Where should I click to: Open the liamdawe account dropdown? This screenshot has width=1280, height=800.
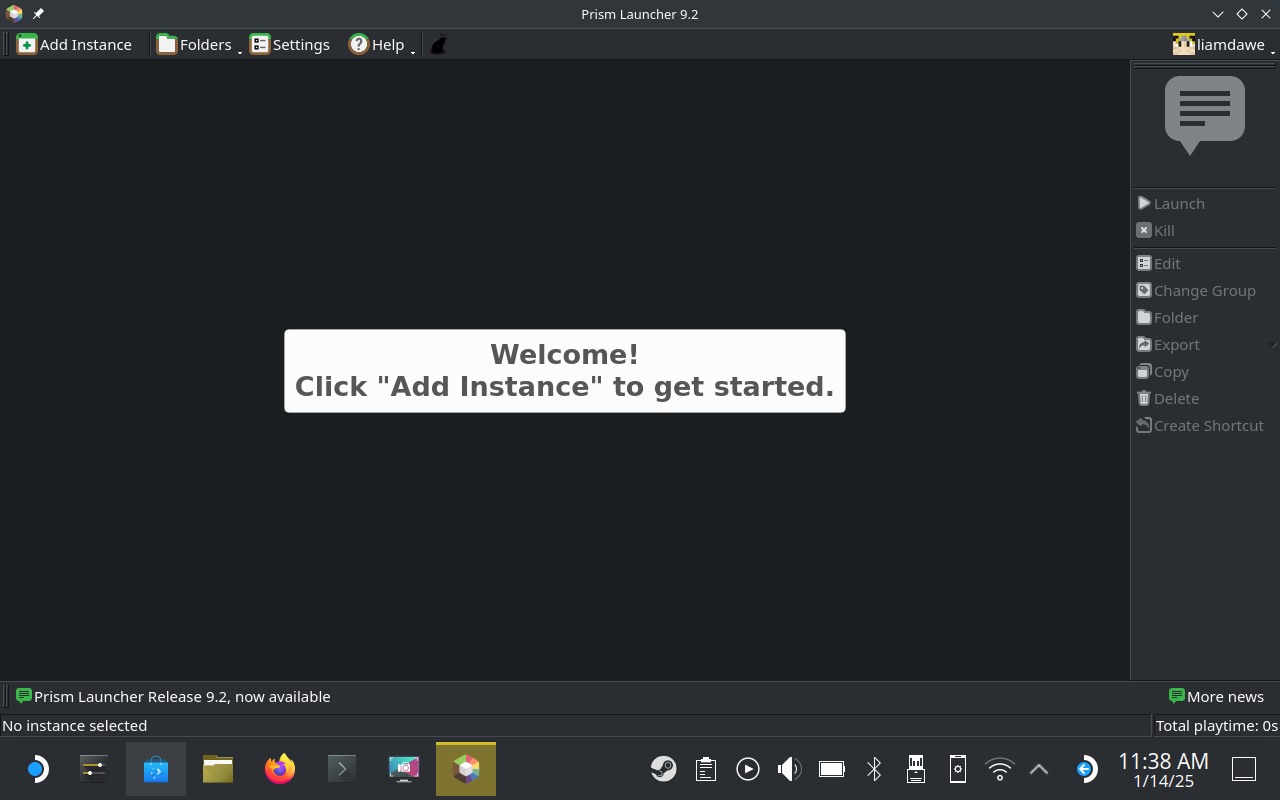pyautogui.click(x=1222, y=45)
